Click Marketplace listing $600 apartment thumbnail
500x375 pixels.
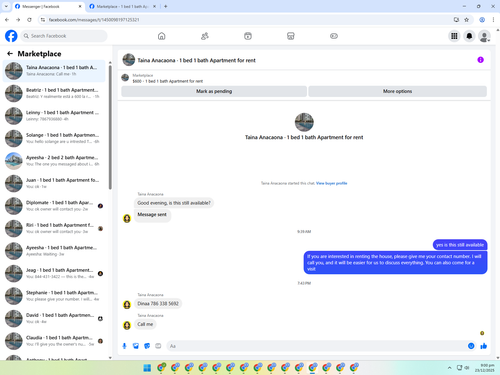pyautogui.click(x=125, y=78)
